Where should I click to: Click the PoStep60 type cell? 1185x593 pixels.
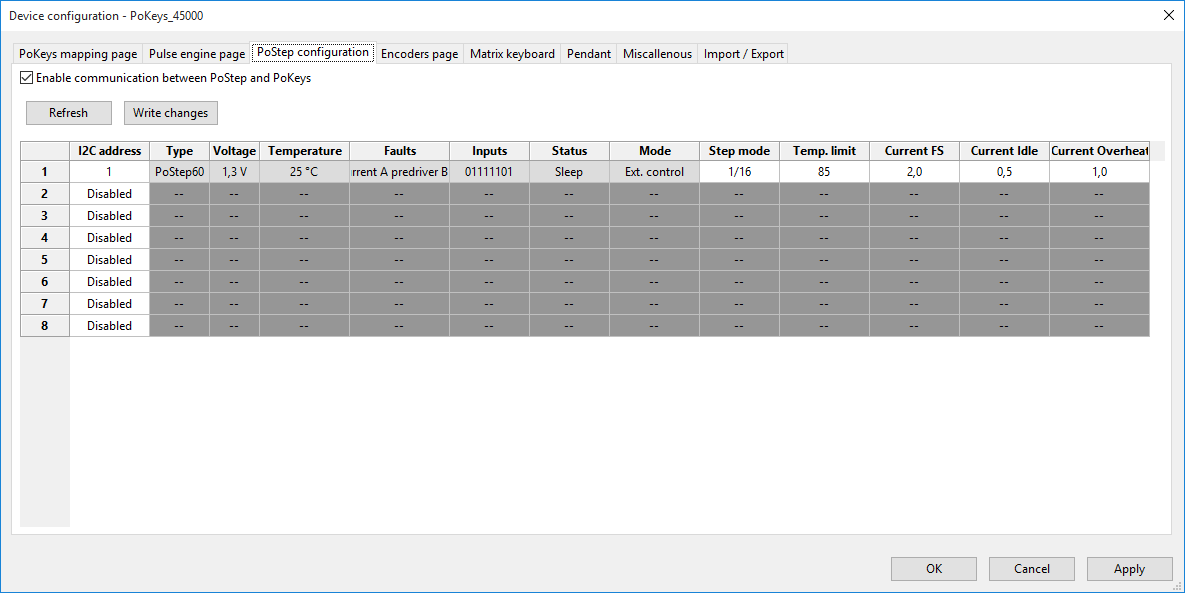click(x=180, y=172)
